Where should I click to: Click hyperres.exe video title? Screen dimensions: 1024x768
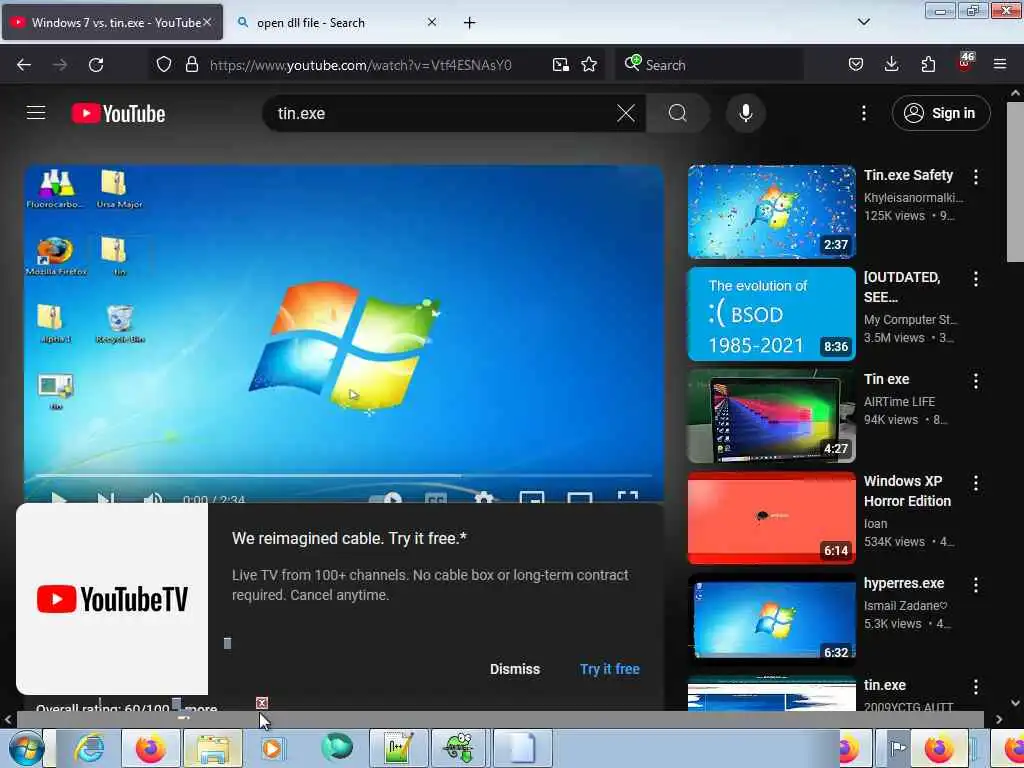point(904,583)
